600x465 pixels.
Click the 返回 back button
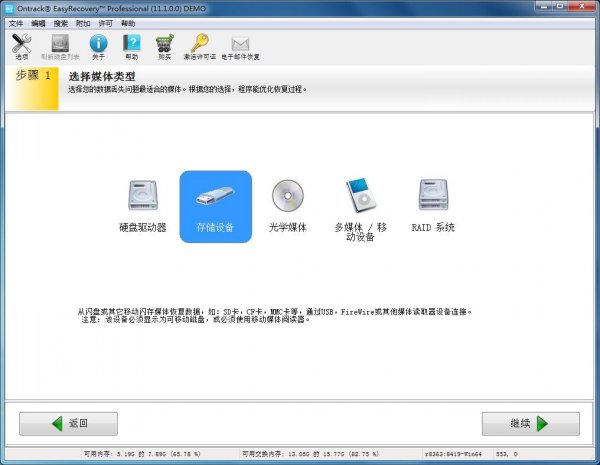pos(68,423)
